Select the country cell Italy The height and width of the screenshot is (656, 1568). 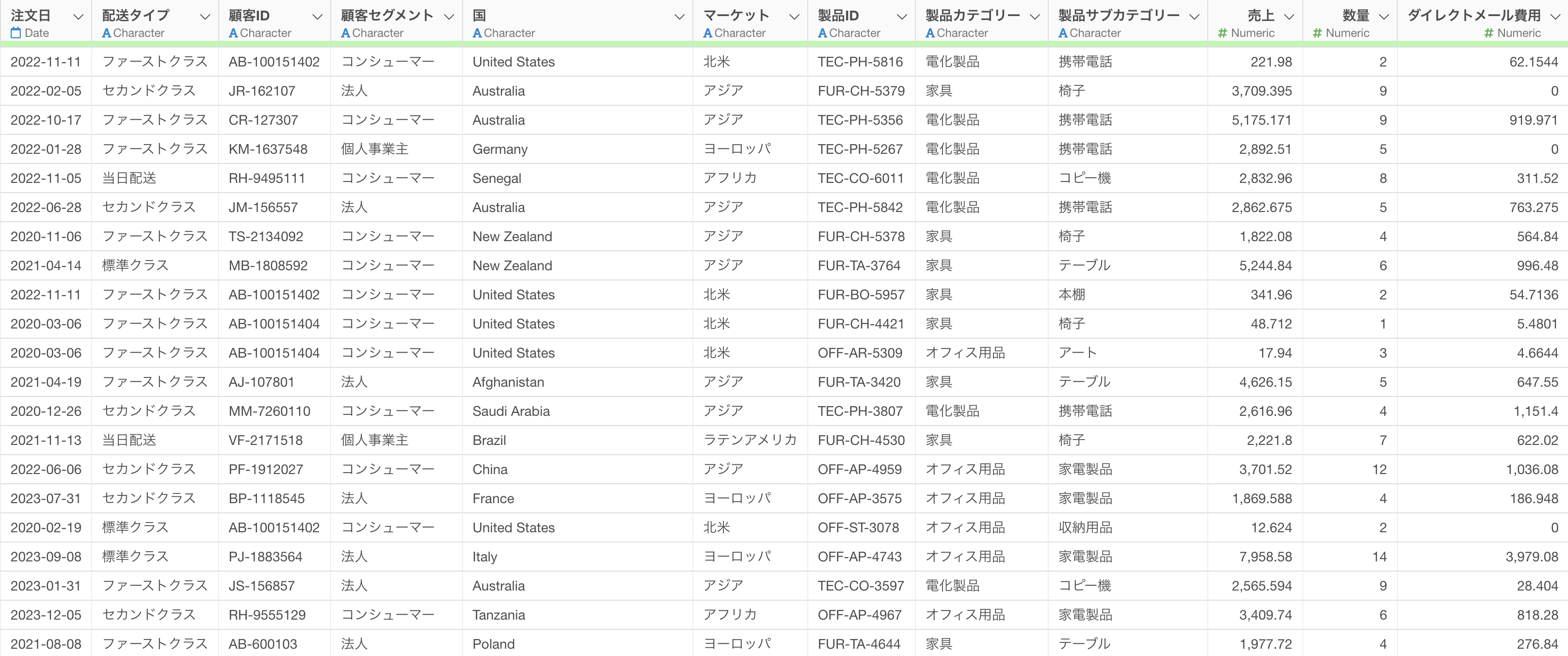point(484,557)
